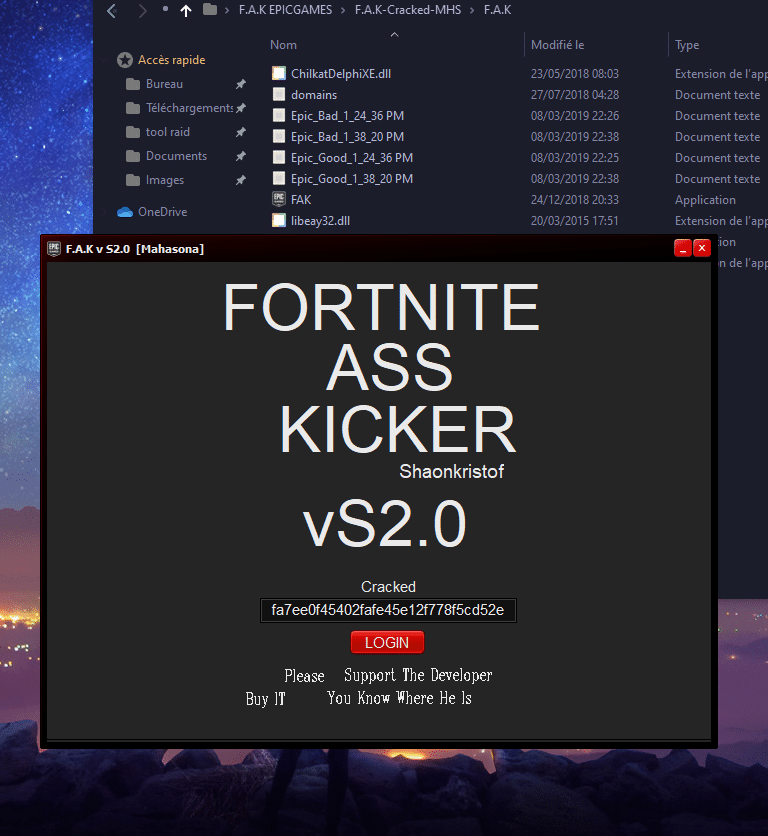768x836 pixels.
Task: Go forward in File Explorer
Action: pos(142,11)
